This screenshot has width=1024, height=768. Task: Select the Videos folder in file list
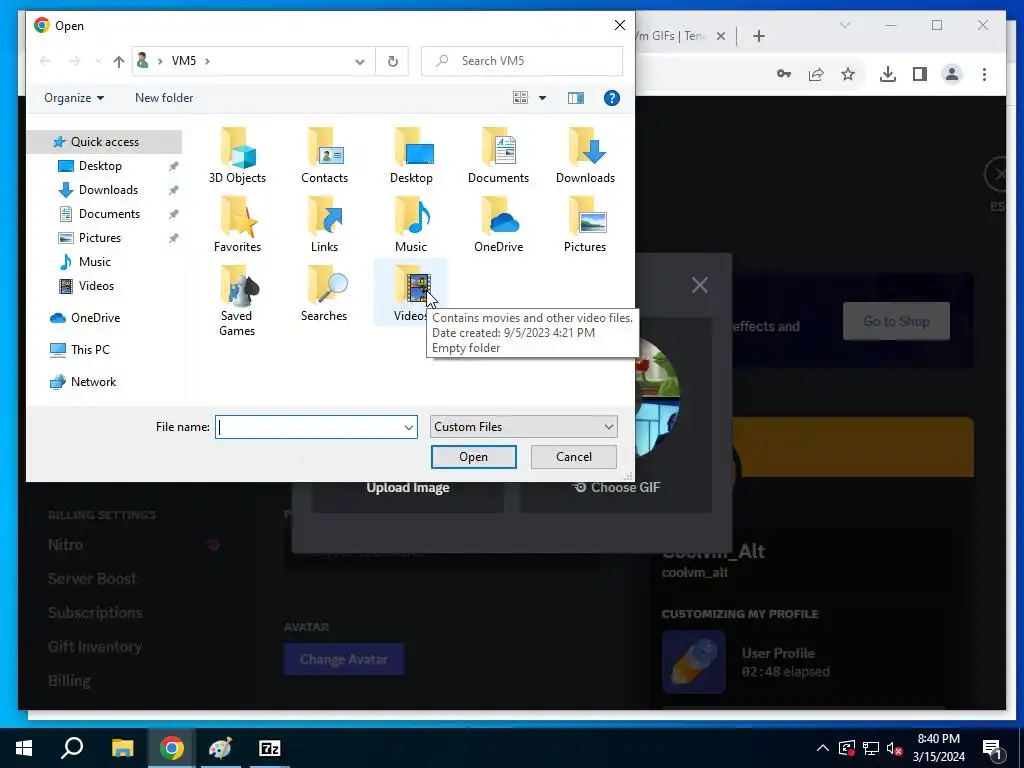411,294
